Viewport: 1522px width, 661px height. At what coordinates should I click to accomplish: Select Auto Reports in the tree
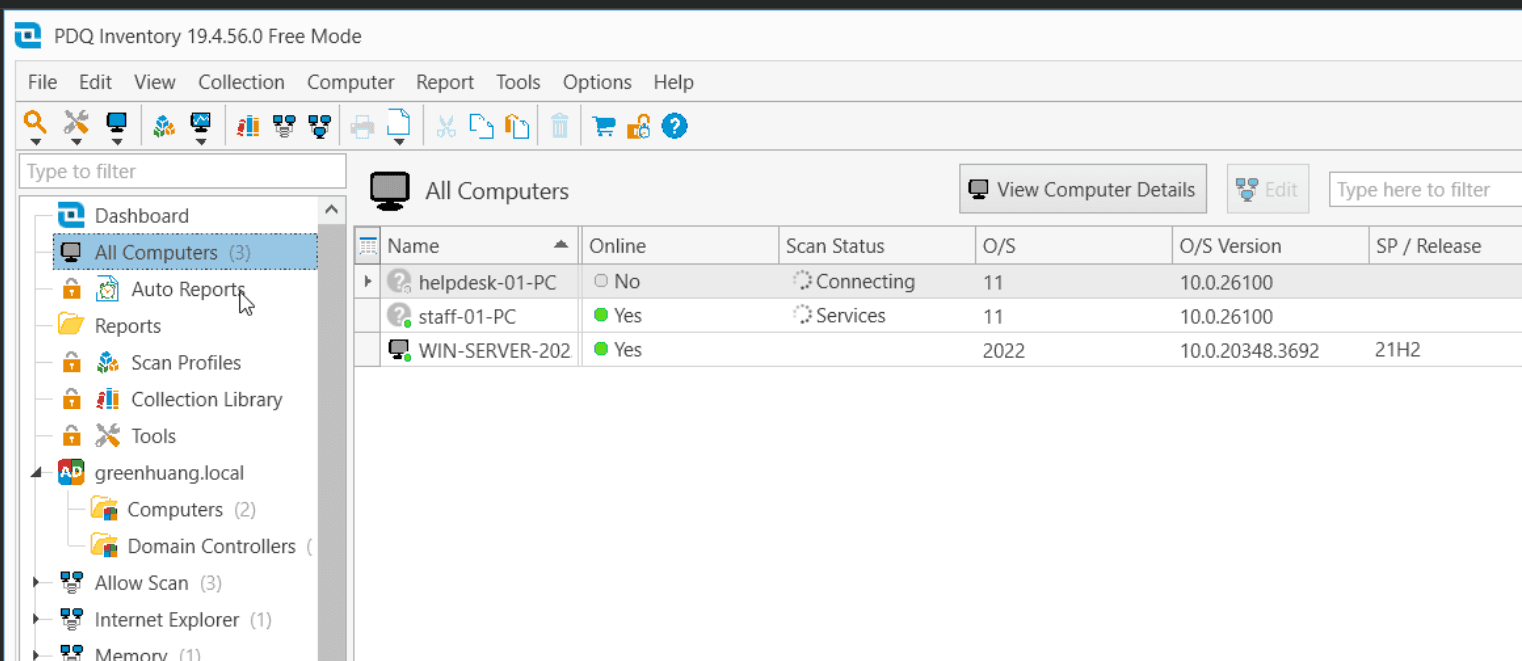188,289
